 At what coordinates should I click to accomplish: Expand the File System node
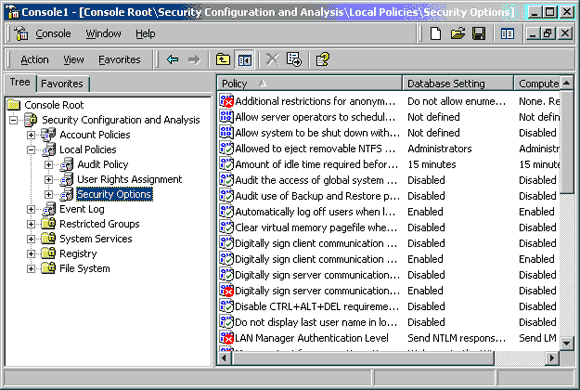click(x=31, y=268)
